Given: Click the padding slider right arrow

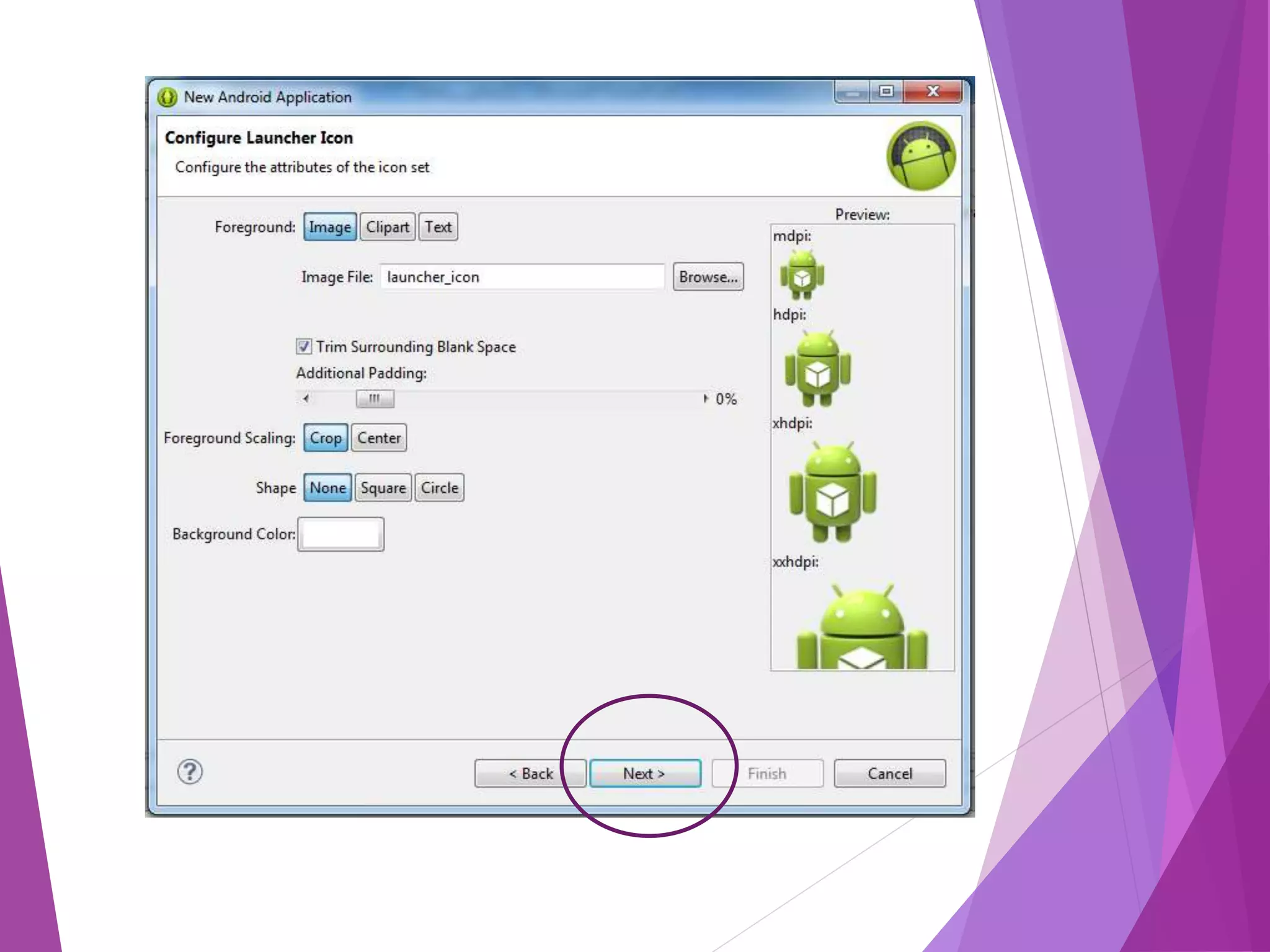Looking at the screenshot, I should [x=705, y=399].
